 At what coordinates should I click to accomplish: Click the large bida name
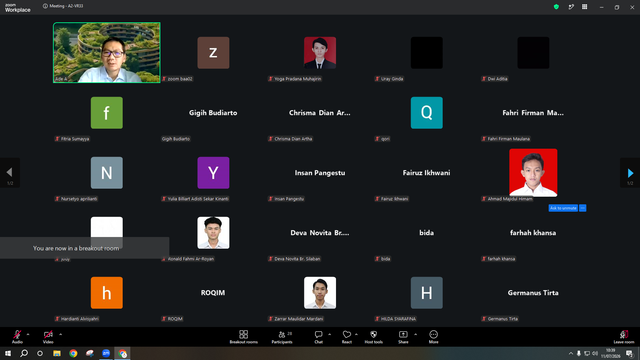pos(427,233)
